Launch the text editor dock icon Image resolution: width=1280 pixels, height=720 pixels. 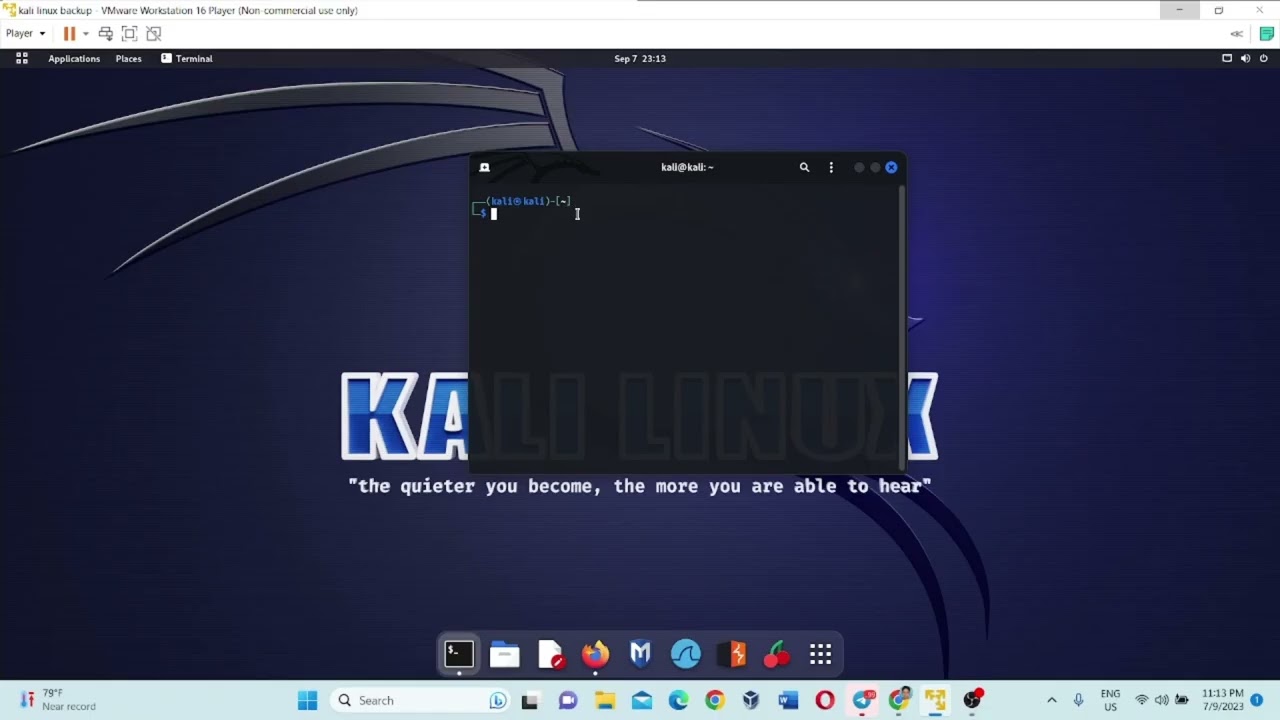551,654
